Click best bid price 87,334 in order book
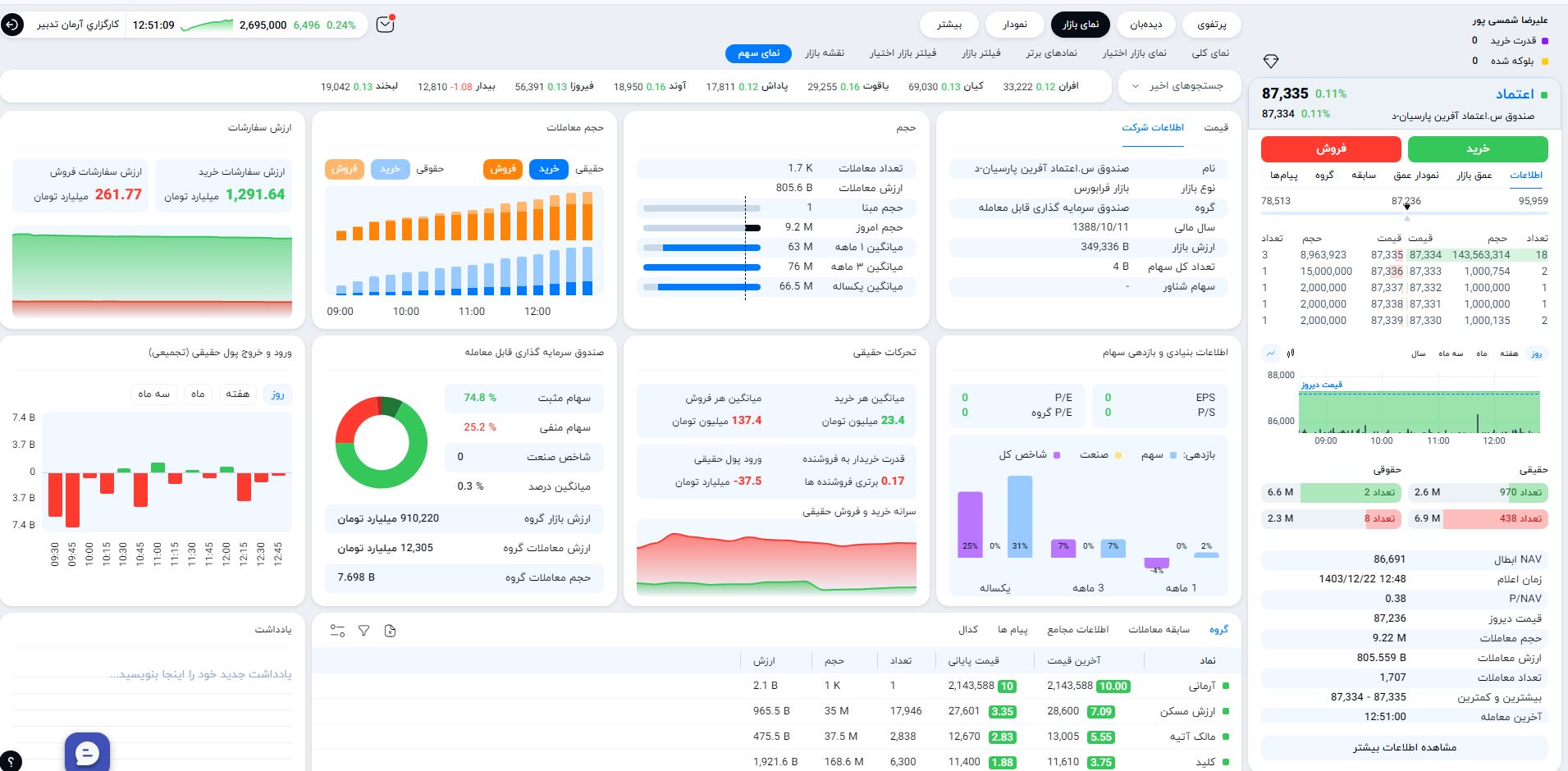Viewport: 1568px width, 771px height. pos(1425,255)
